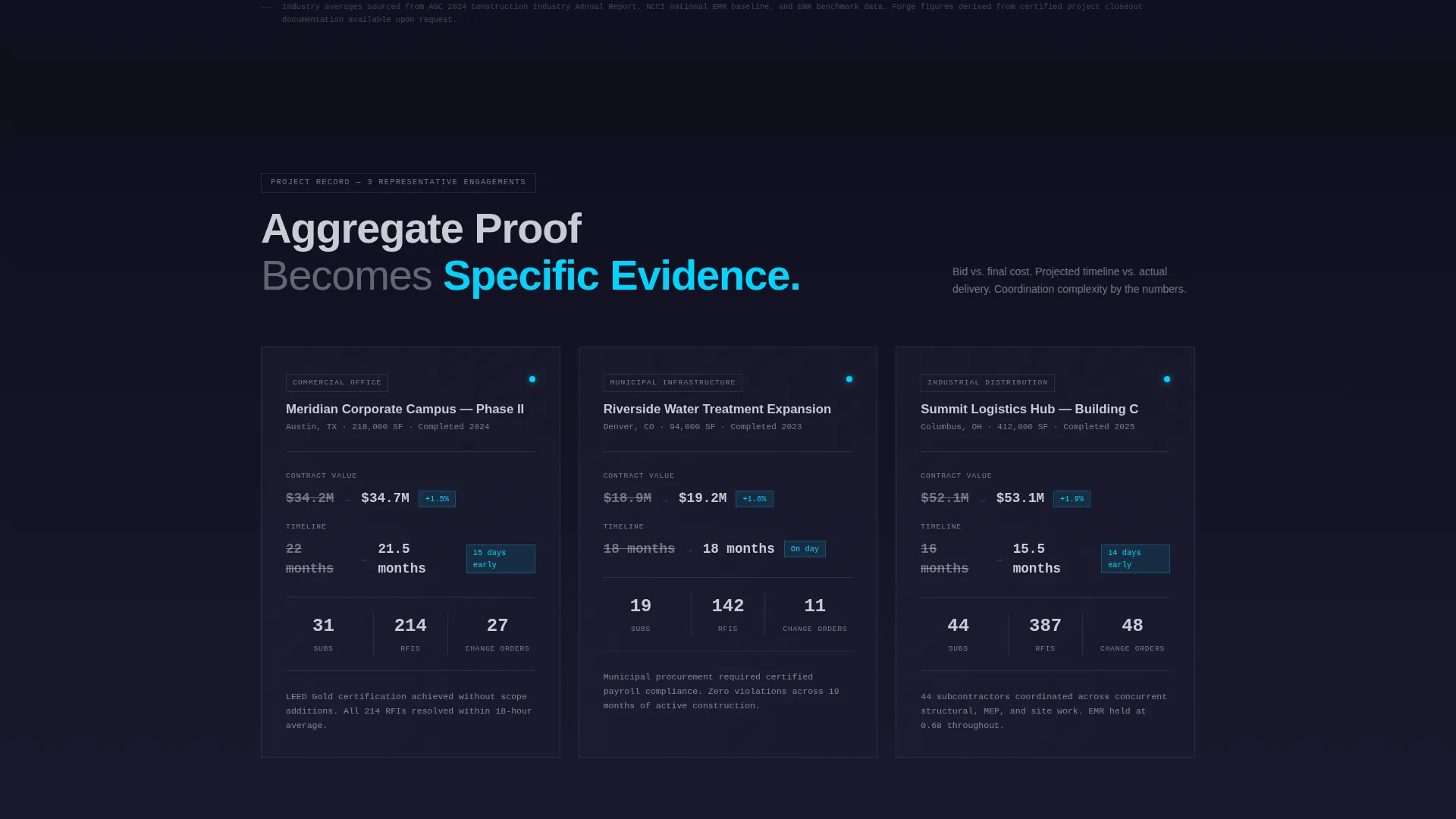Open Summit Logistics Hub — Building C title
The image size is (1456, 819).
click(1029, 409)
